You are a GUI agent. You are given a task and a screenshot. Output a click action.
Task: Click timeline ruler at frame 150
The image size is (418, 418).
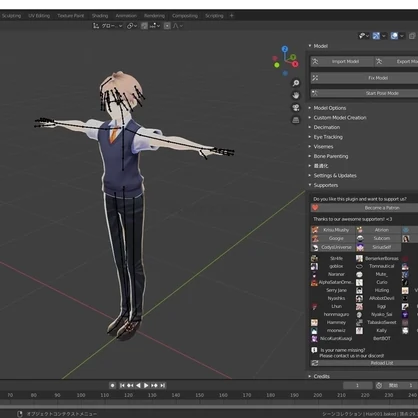199,395
